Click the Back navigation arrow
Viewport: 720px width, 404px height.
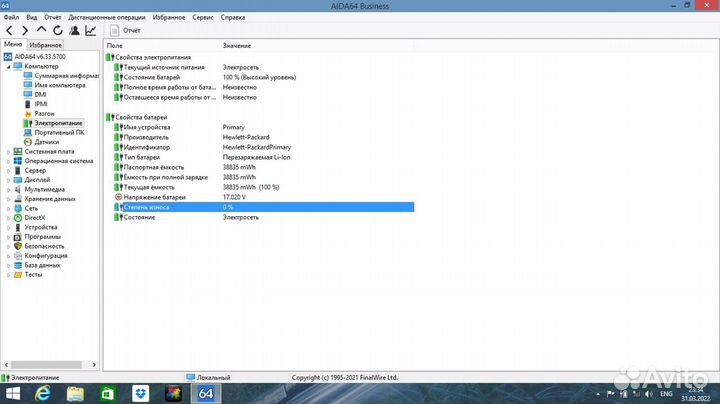[10, 31]
